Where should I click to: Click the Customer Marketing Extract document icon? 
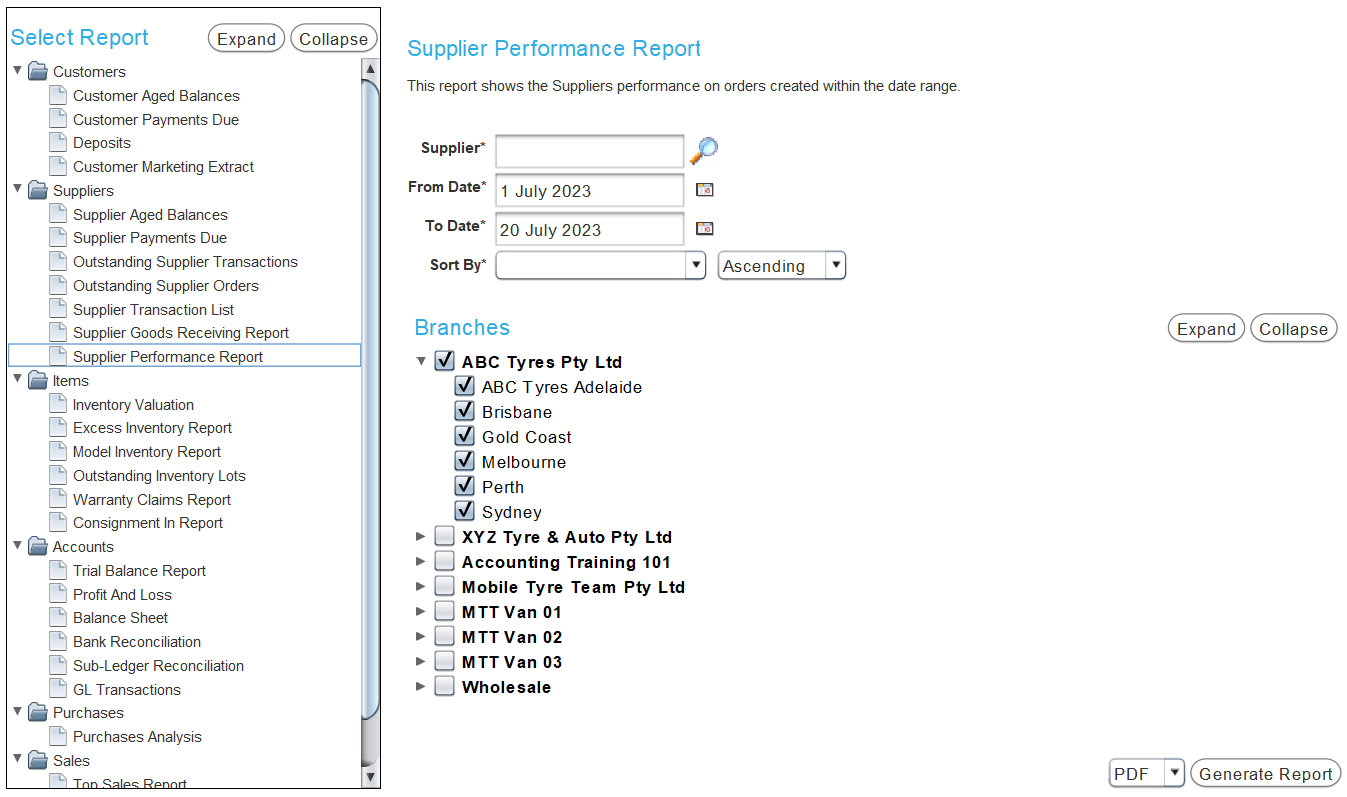[x=59, y=167]
